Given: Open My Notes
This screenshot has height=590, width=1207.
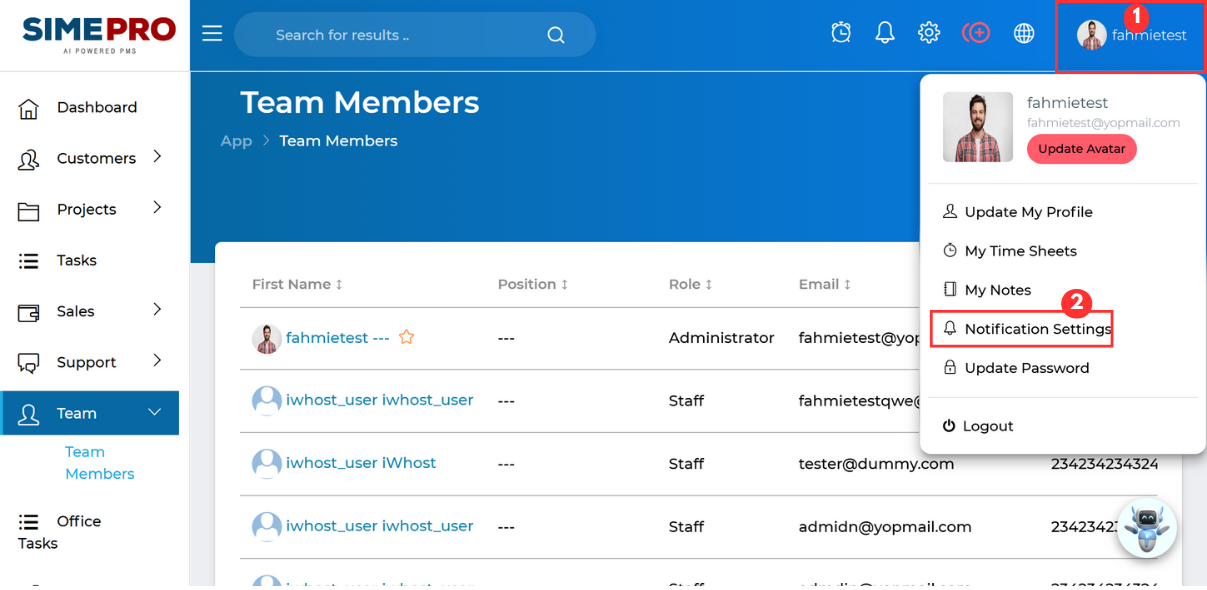Looking at the screenshot, I should [987, 290].
